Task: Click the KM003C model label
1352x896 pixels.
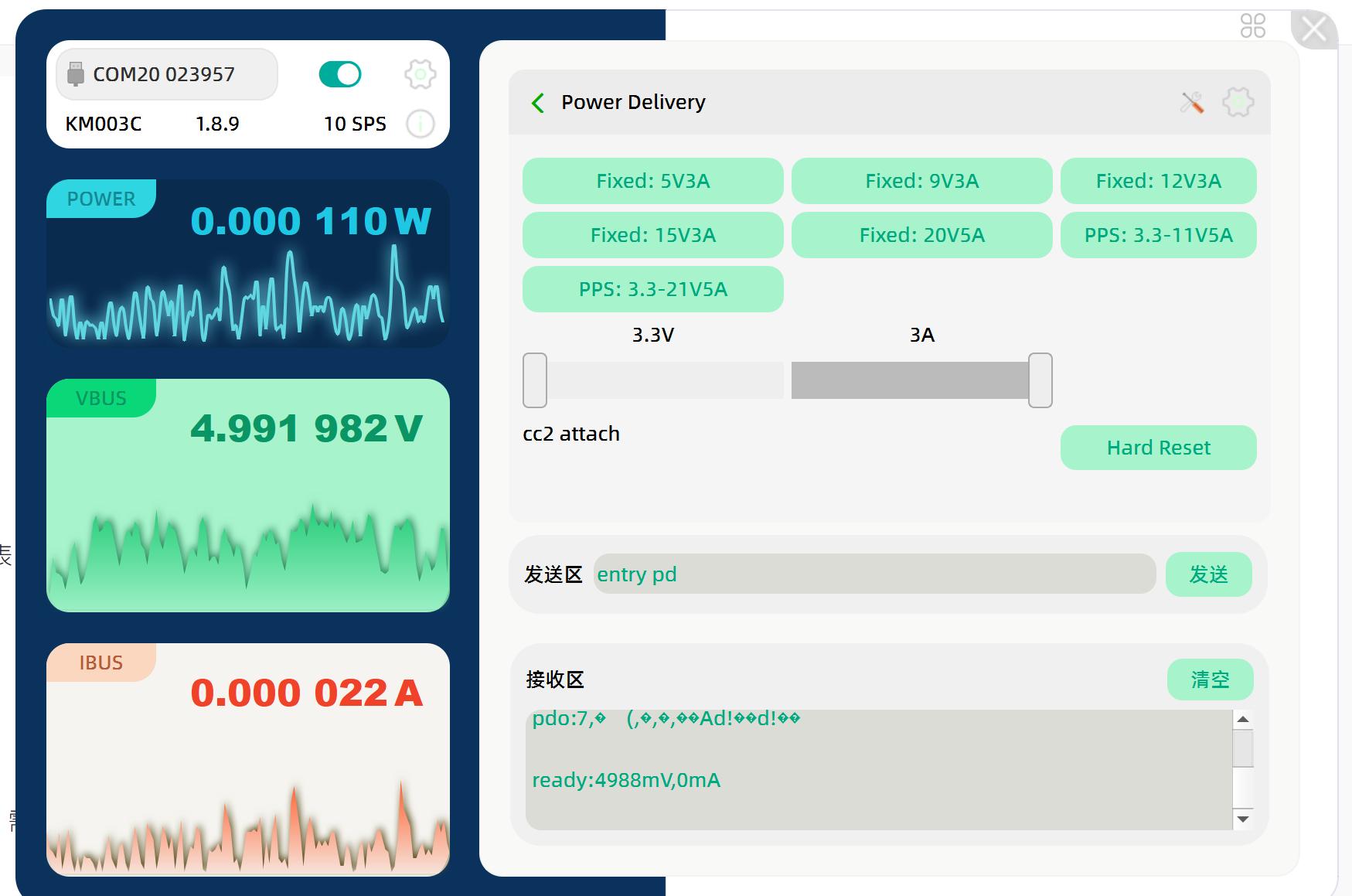Action: [x=104, y=124]
